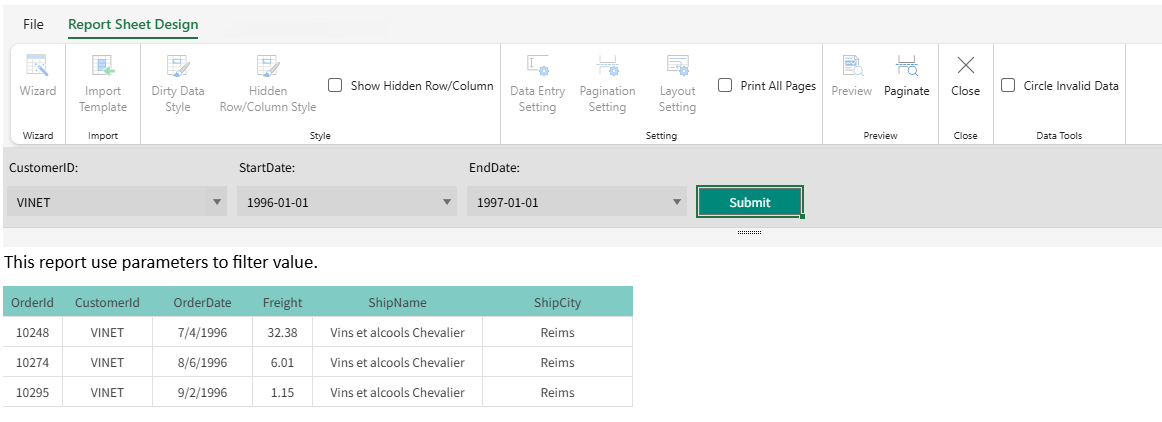1162x422 pixels.
Task: Open the File menu
Action: 33,24
